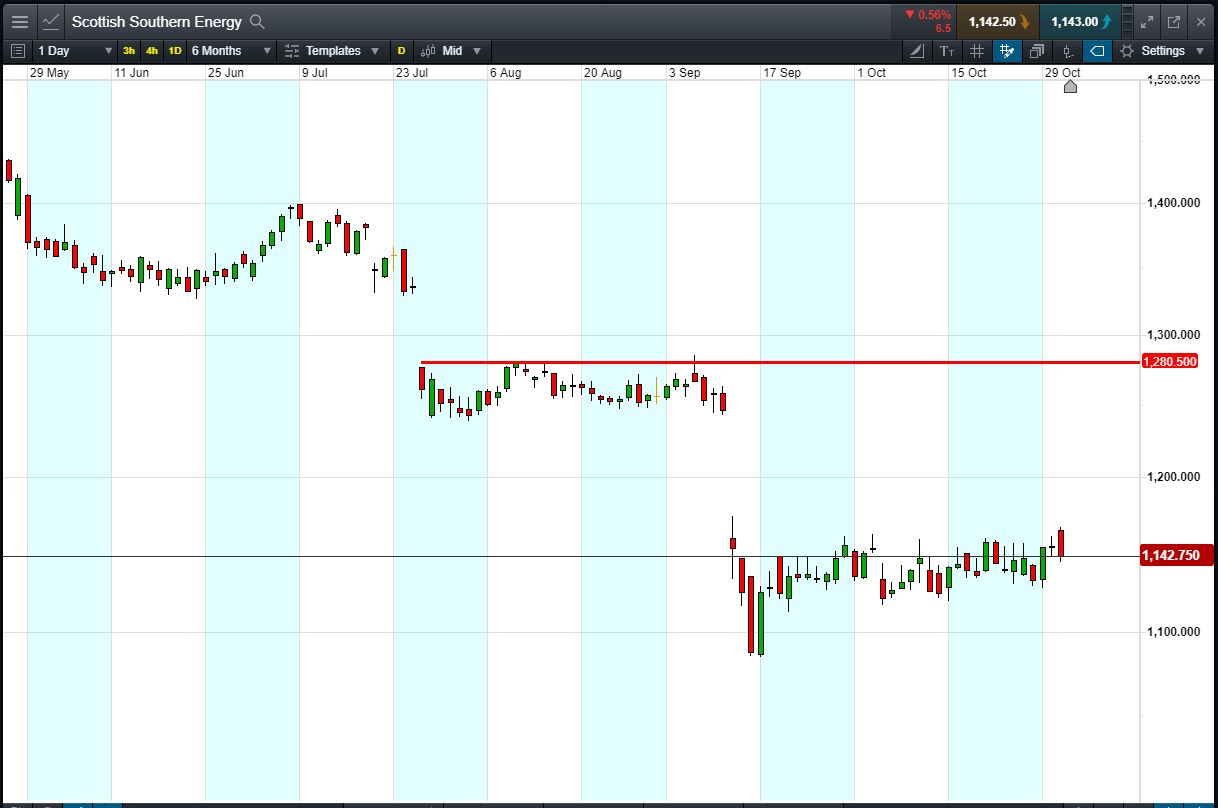Viewport: 1218px width, 808px height.
Task: Click the buy price 1,143.00
Action: click(1080, 21)
